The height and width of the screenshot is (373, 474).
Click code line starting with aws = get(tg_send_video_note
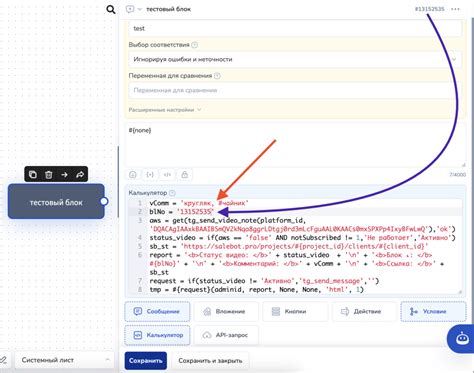302,225
